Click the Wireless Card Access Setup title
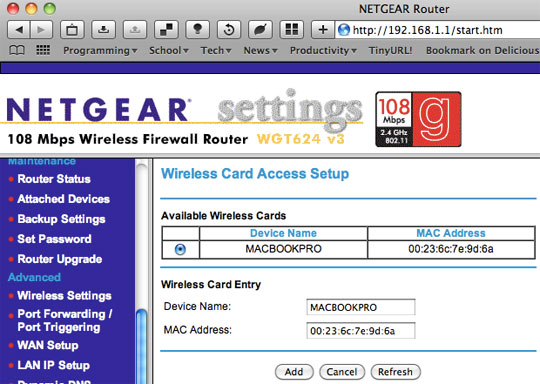This screenshot has width=540, height=384. click(255, 174)
